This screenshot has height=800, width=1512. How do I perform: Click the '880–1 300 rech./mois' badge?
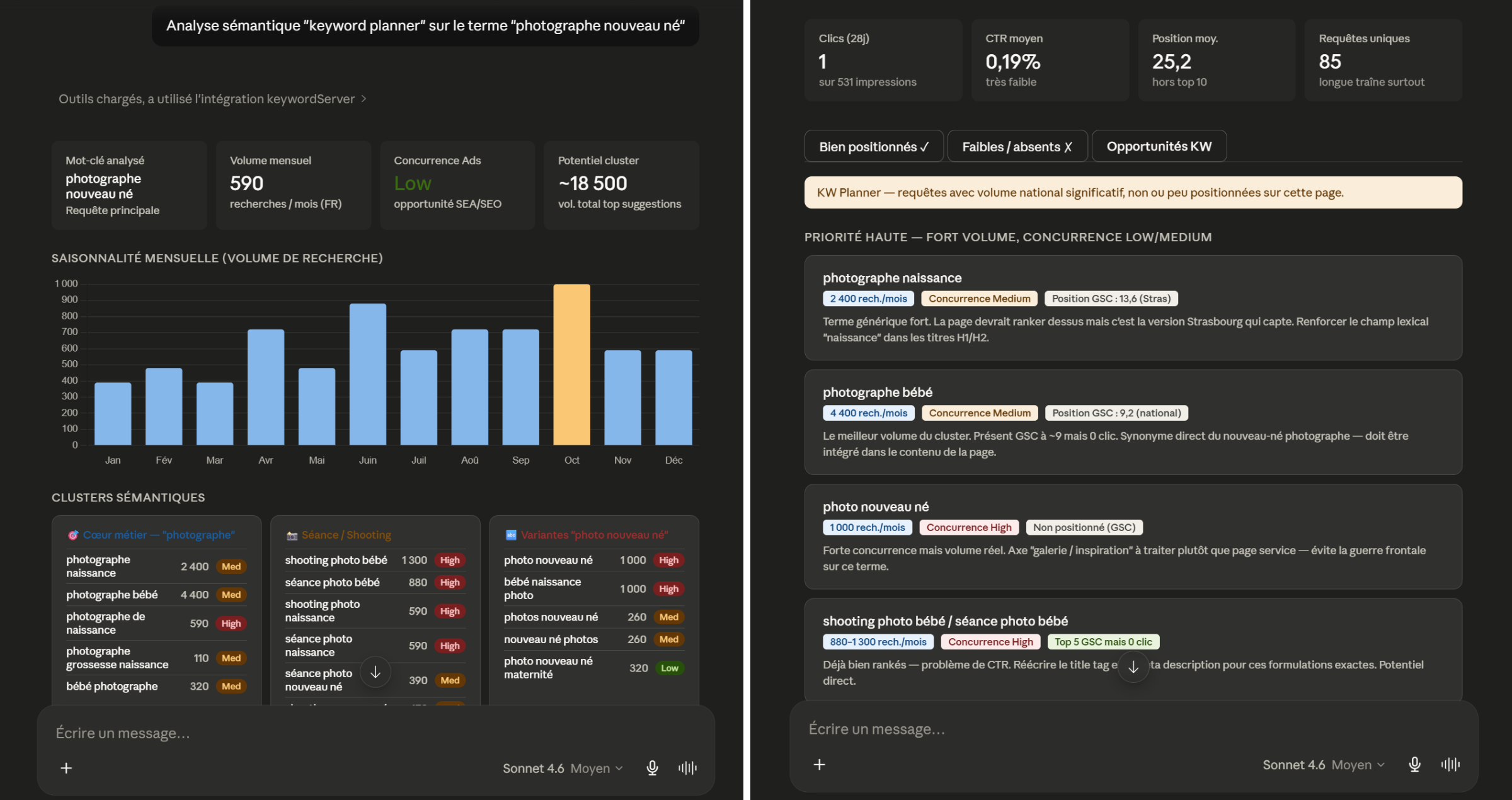878,642
